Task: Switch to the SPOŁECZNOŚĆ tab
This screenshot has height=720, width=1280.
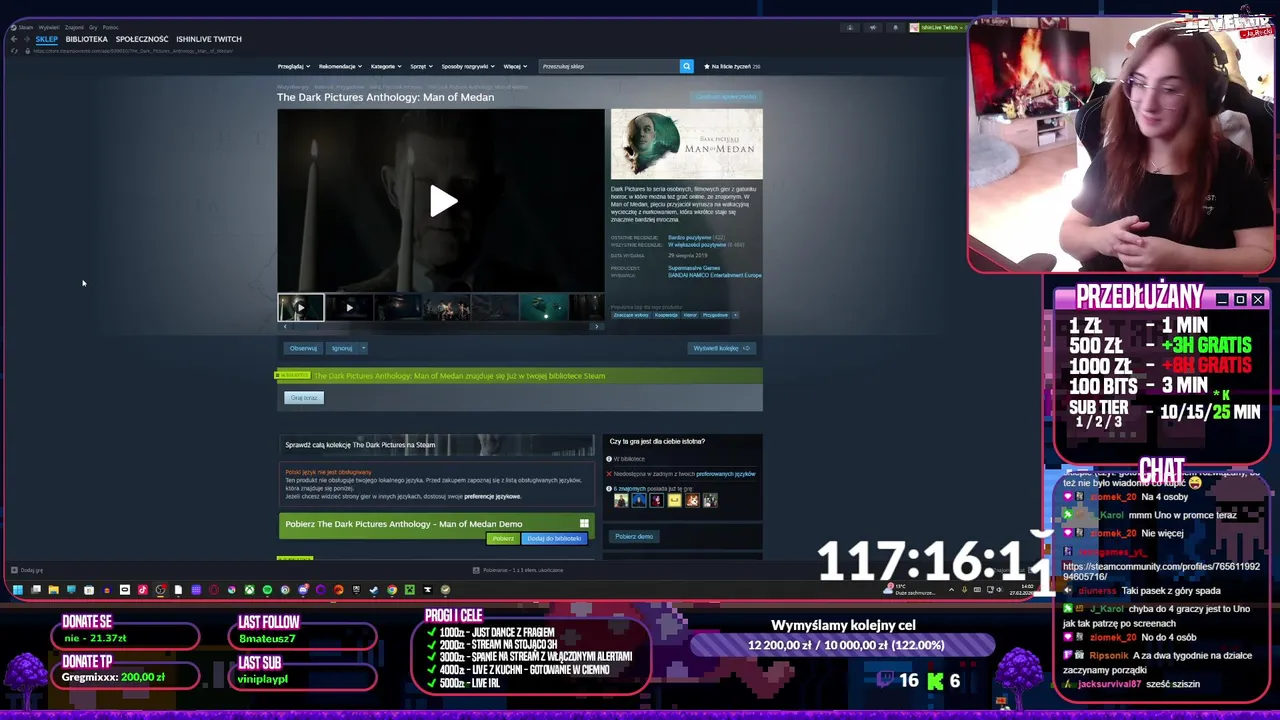Action: click(142, 39)
